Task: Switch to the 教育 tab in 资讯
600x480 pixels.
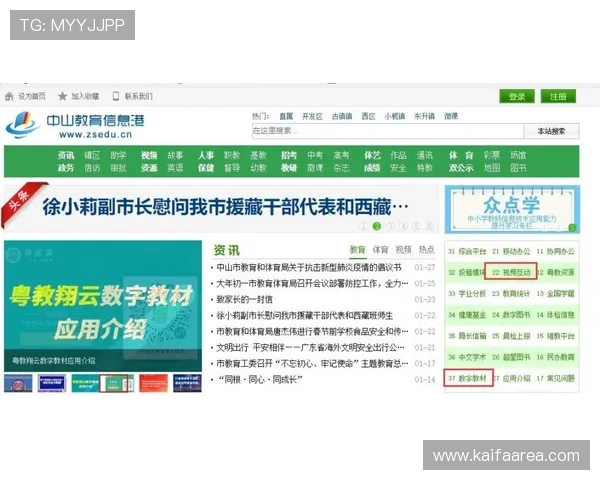Action: coord(357,250)
